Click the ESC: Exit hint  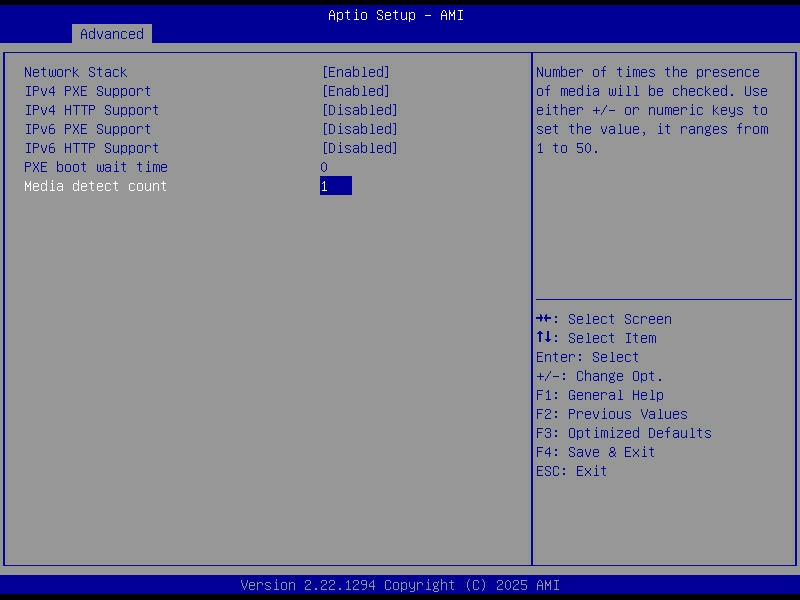click(x=571, y=471)
